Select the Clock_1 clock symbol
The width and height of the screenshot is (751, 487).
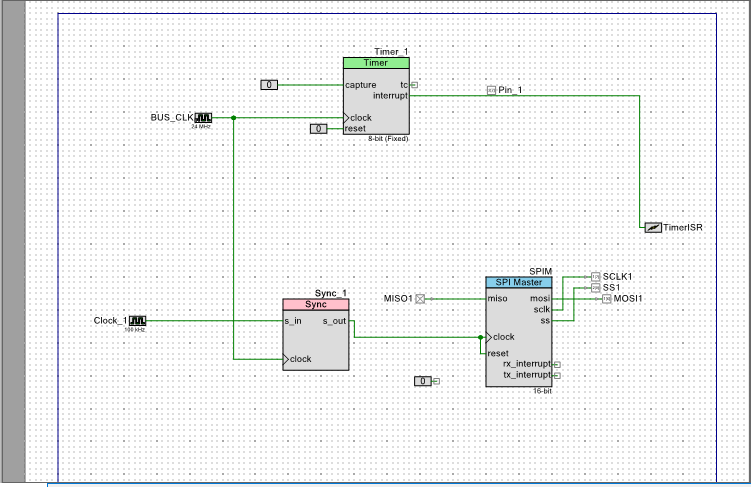point(137,321)
